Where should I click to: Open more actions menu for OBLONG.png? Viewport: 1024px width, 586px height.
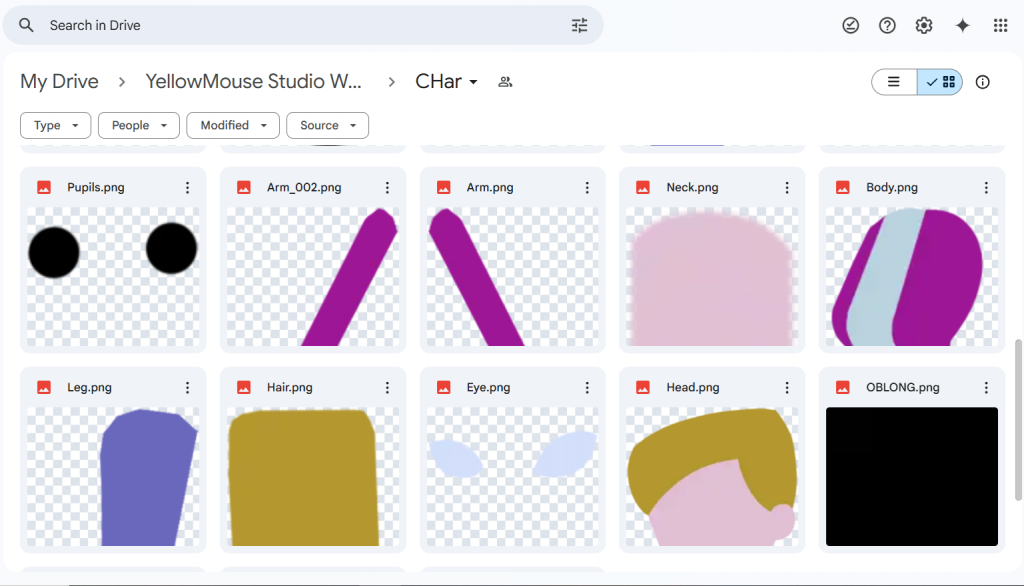pos(986,387)
